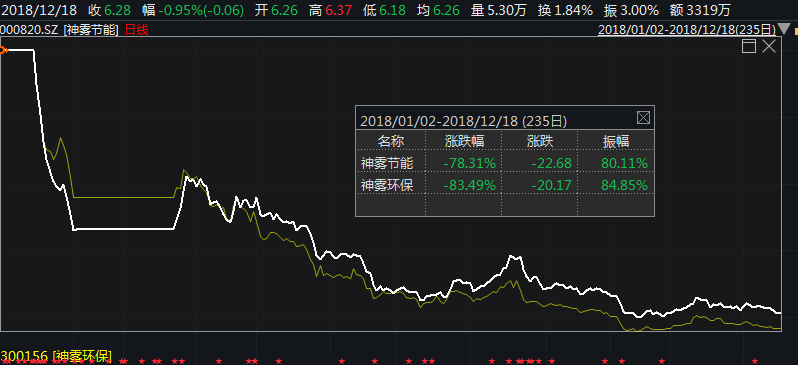Image resolution: width=798 pixels, height=365 pixels.
Task: Click the high price 高 6.37
Action: click(x=331, y=10)
